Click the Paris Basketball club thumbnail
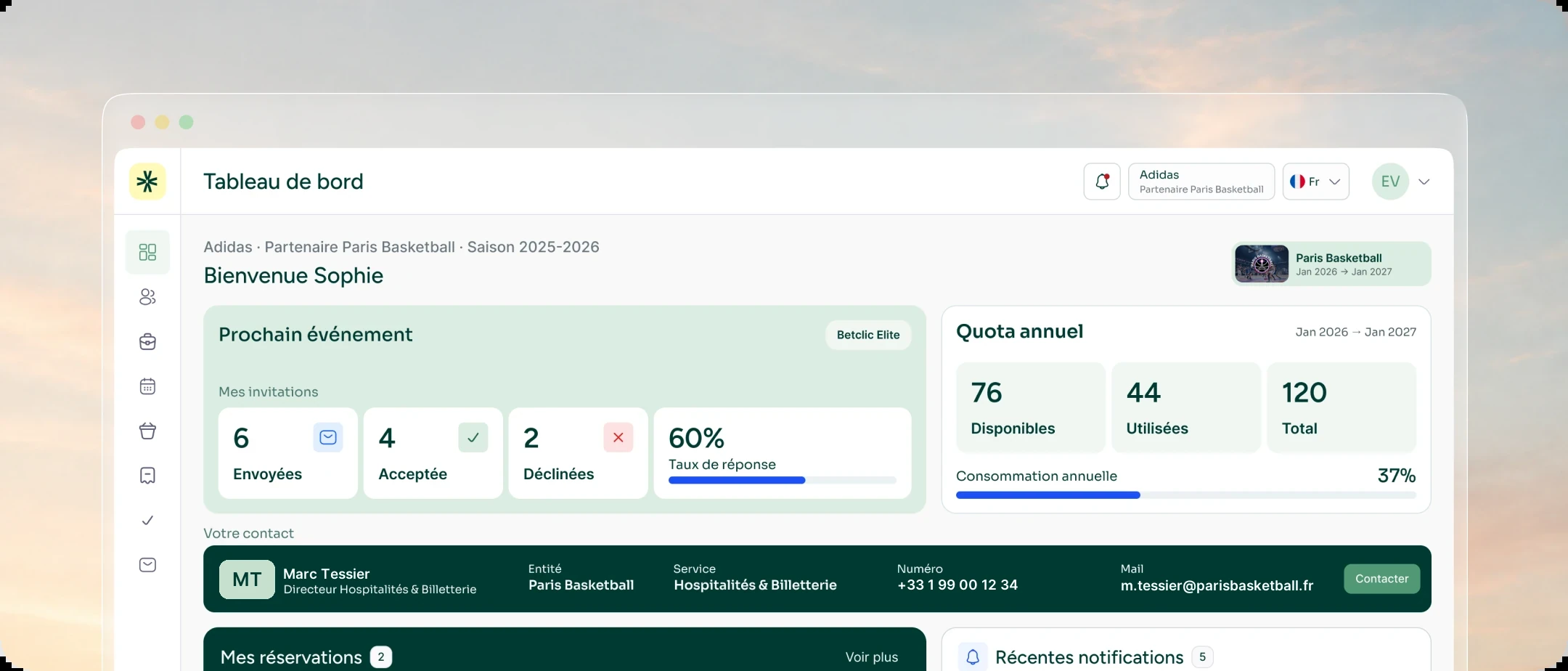The width and height of the screenshot is (1568, 671). pyautogui.click(x=1262, y=264)
